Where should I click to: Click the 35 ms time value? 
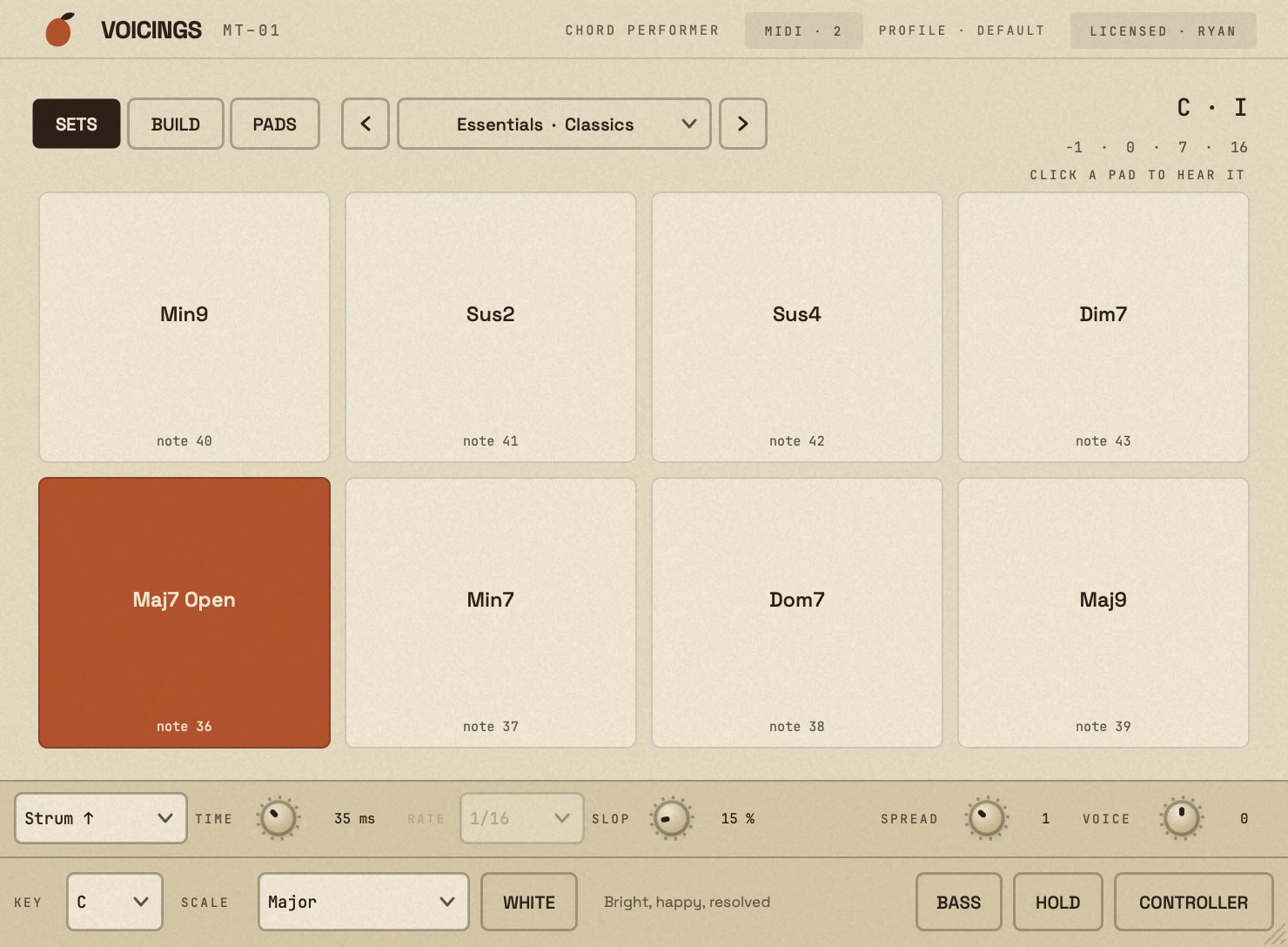(355, 818)
